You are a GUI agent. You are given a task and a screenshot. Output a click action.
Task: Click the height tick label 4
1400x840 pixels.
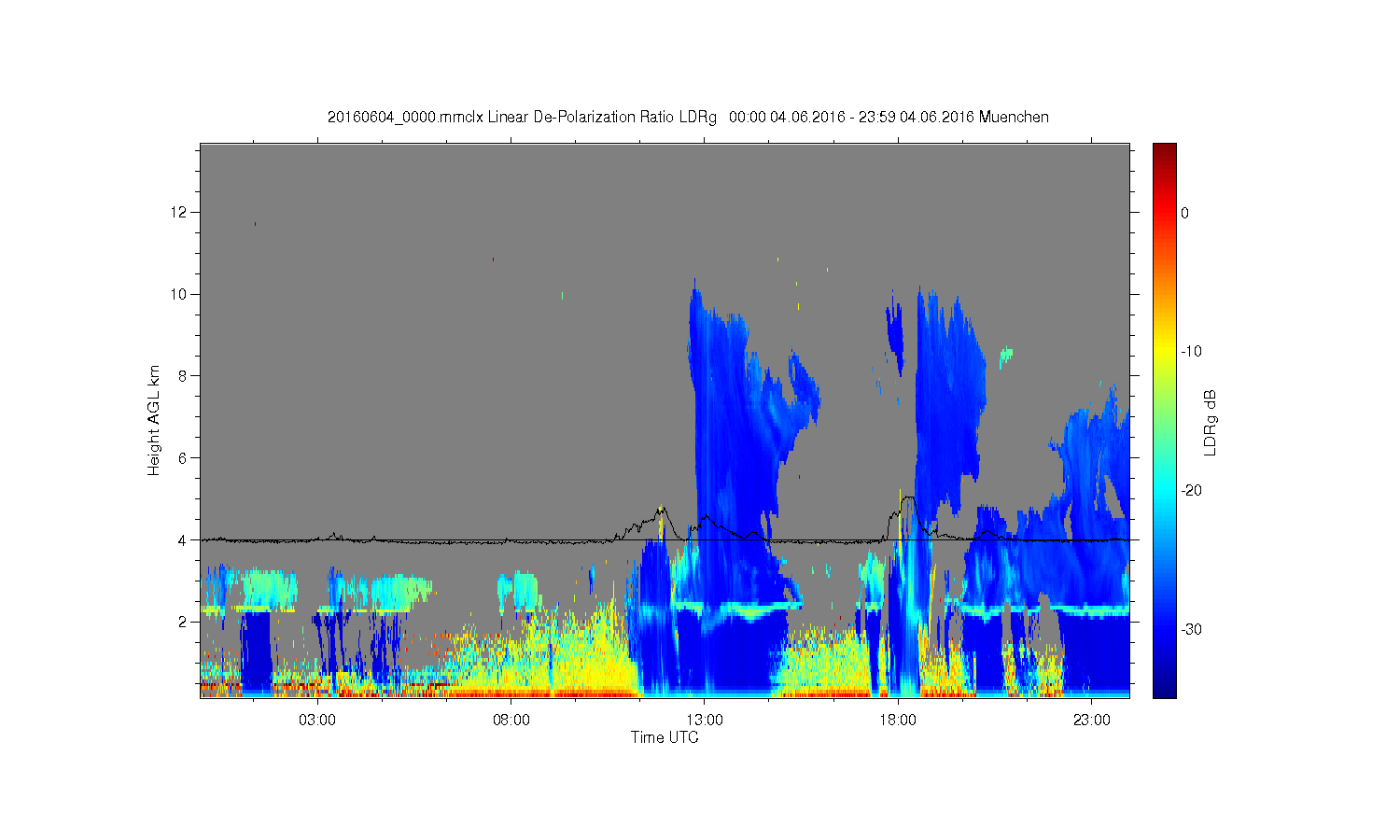pos(184,540)
